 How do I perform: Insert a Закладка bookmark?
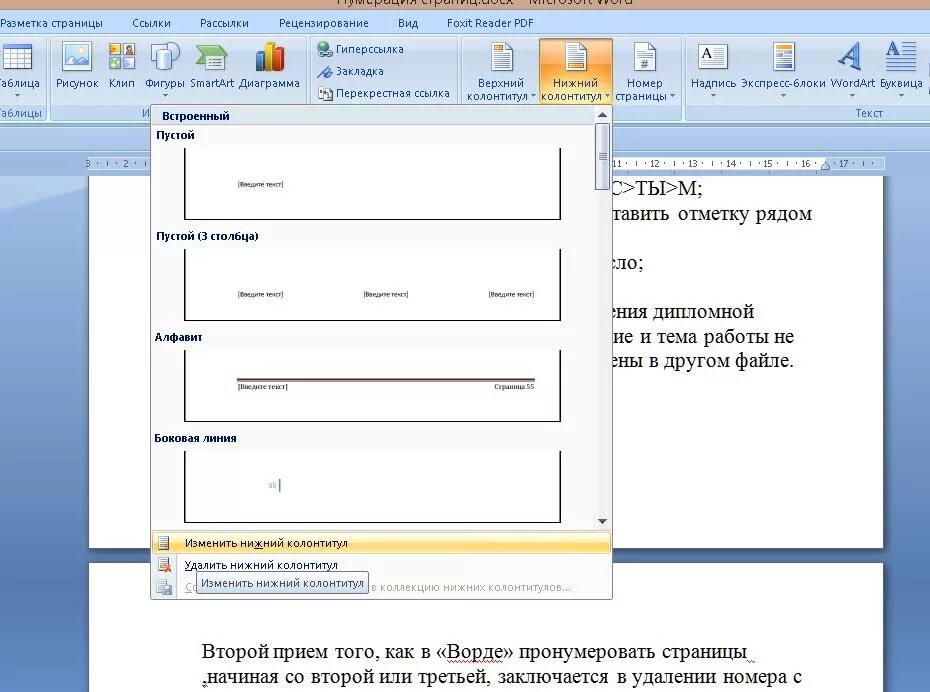pyautogui.click(x=351, y=71)
